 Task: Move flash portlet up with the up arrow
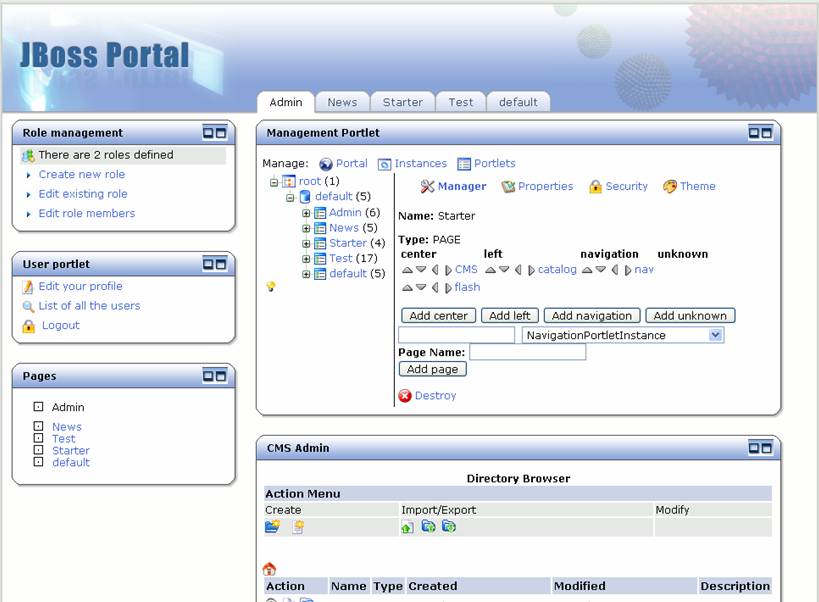pyautogui.click(x=407, y=288)
